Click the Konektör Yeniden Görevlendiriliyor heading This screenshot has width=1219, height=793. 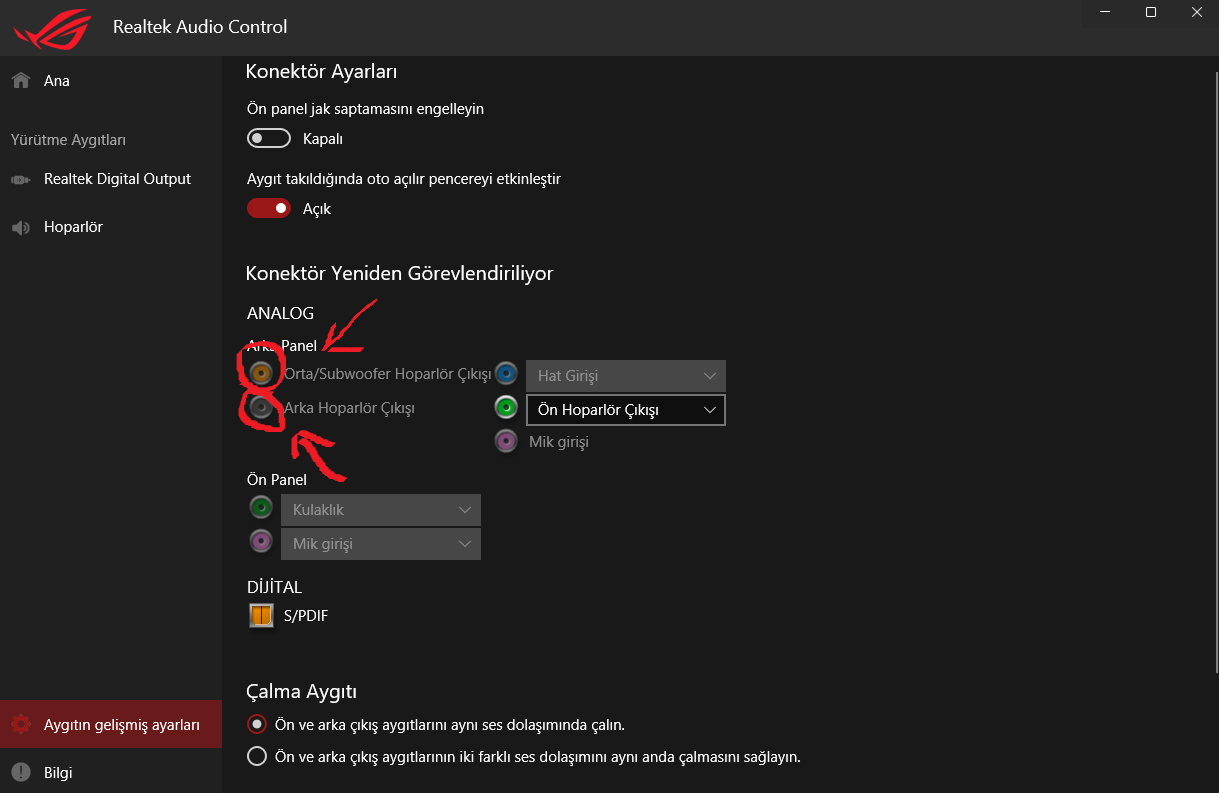[400, 273]
